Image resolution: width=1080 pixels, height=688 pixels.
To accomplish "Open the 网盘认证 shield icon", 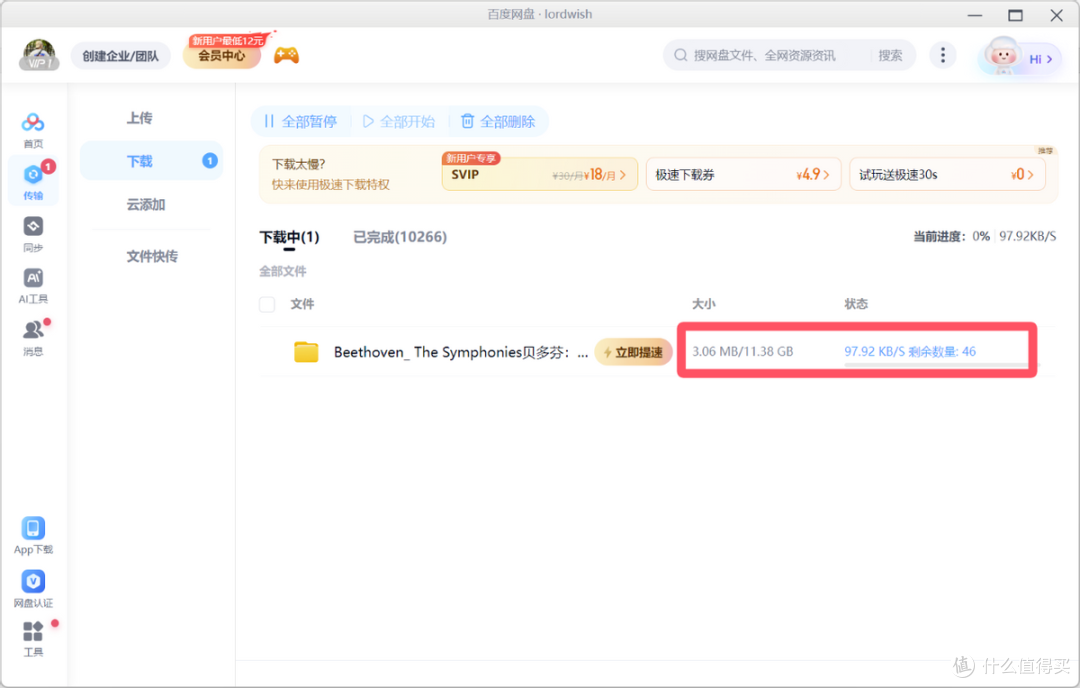I will 33,589.
